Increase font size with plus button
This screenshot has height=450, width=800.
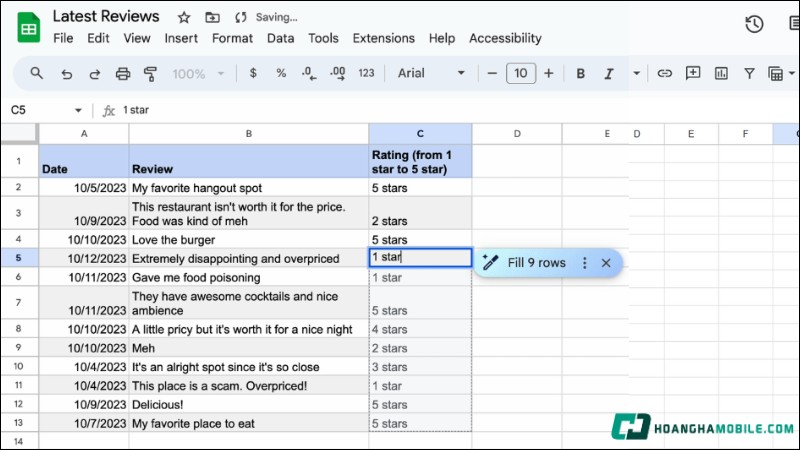[x=548, y=73]
